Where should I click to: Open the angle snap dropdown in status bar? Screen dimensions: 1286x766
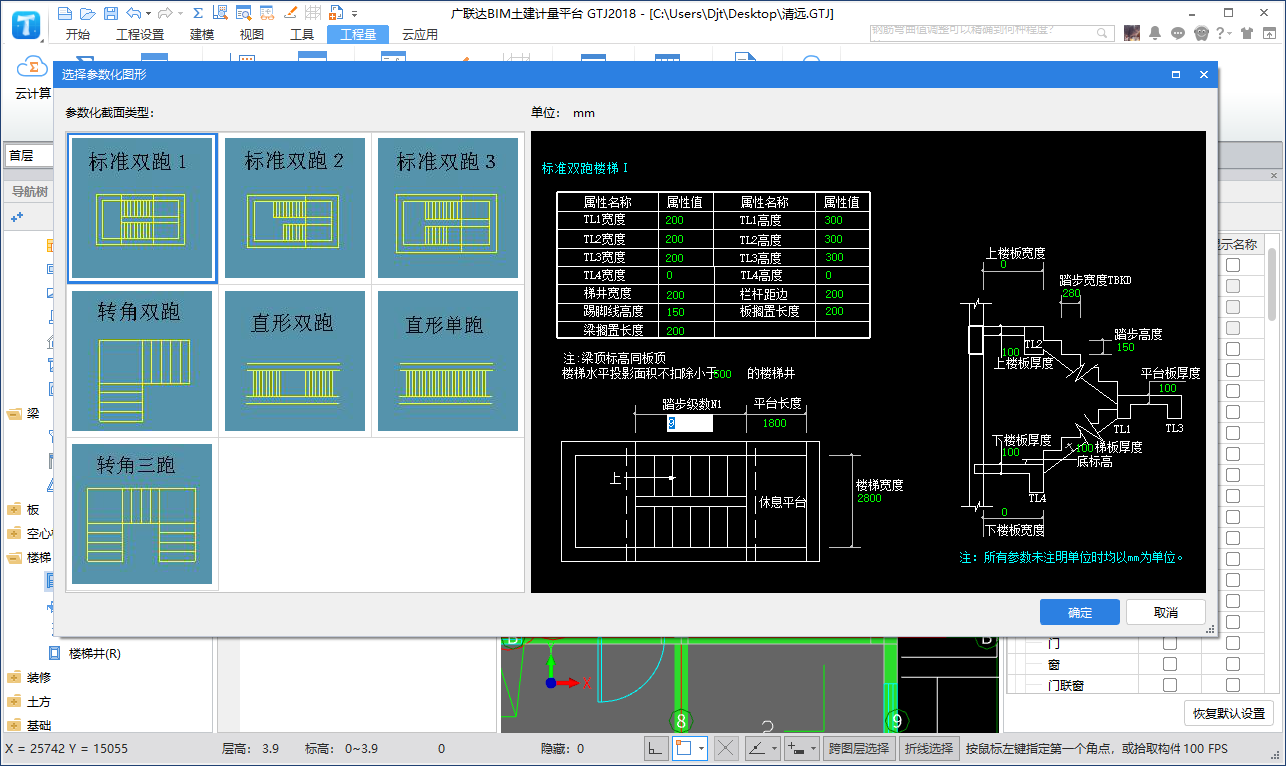click(773, 747)
